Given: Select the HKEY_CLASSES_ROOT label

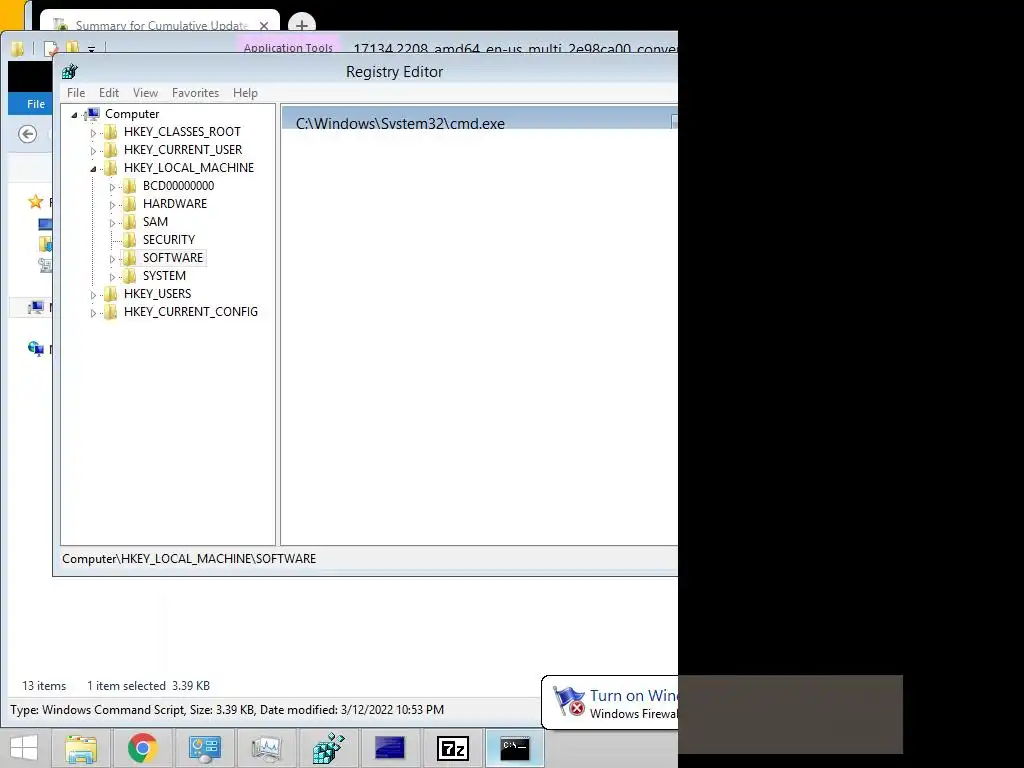Looking at the screenshot, I should (182, 132).
